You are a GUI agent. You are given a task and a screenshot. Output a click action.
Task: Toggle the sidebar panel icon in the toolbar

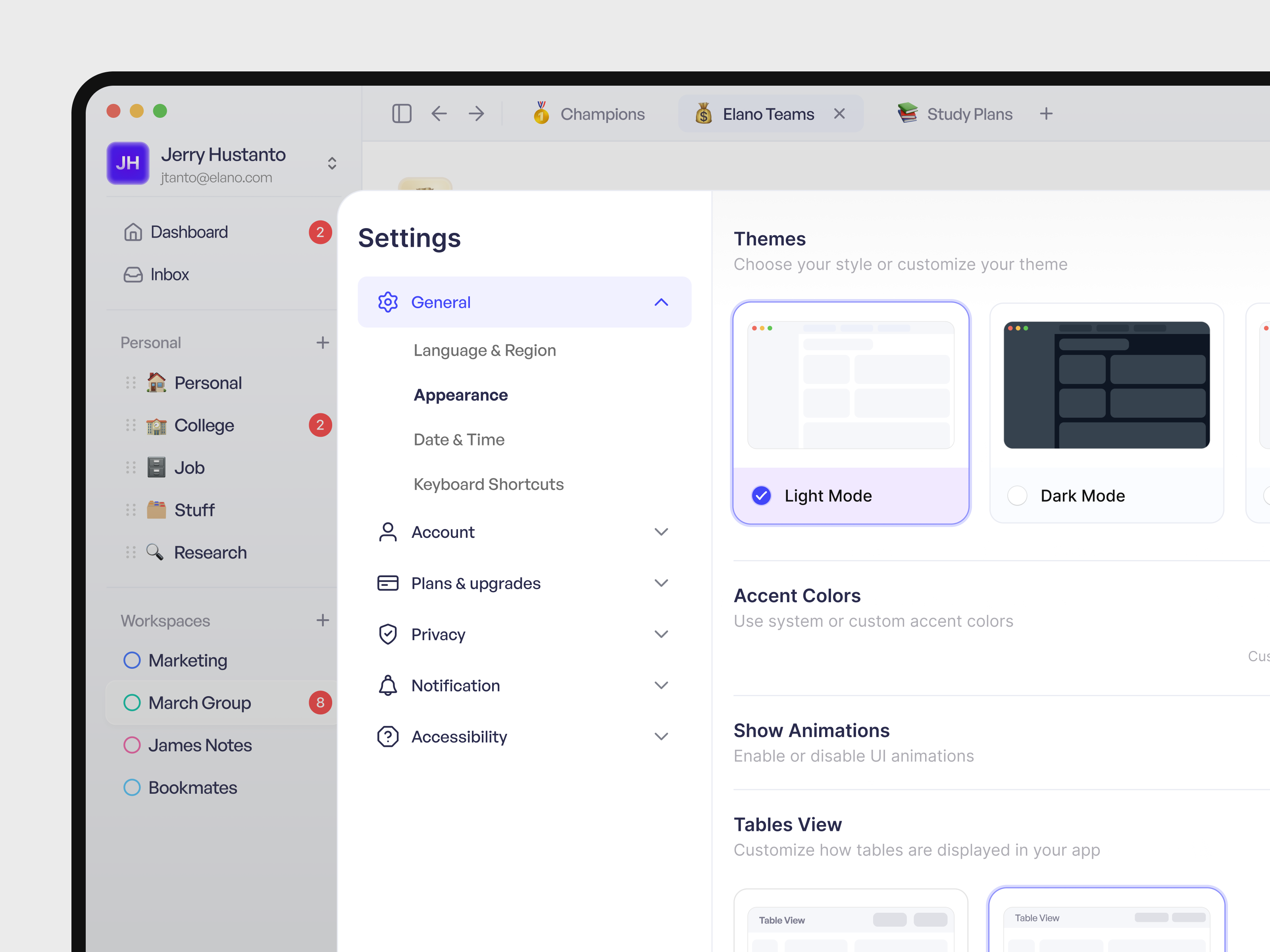[x=402, y=113]
